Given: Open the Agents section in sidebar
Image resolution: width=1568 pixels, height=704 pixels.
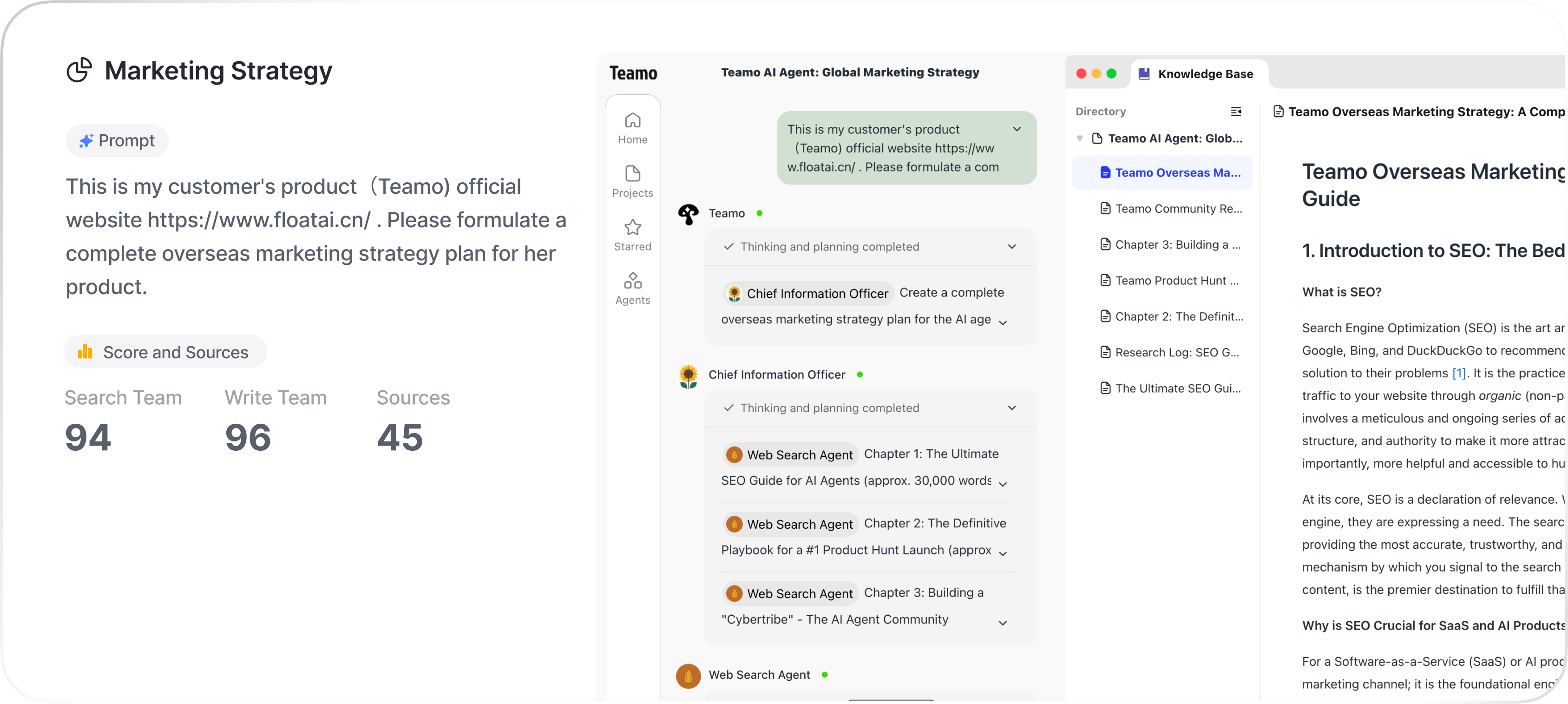Looking at the screenshot, I should pos(632,289).
